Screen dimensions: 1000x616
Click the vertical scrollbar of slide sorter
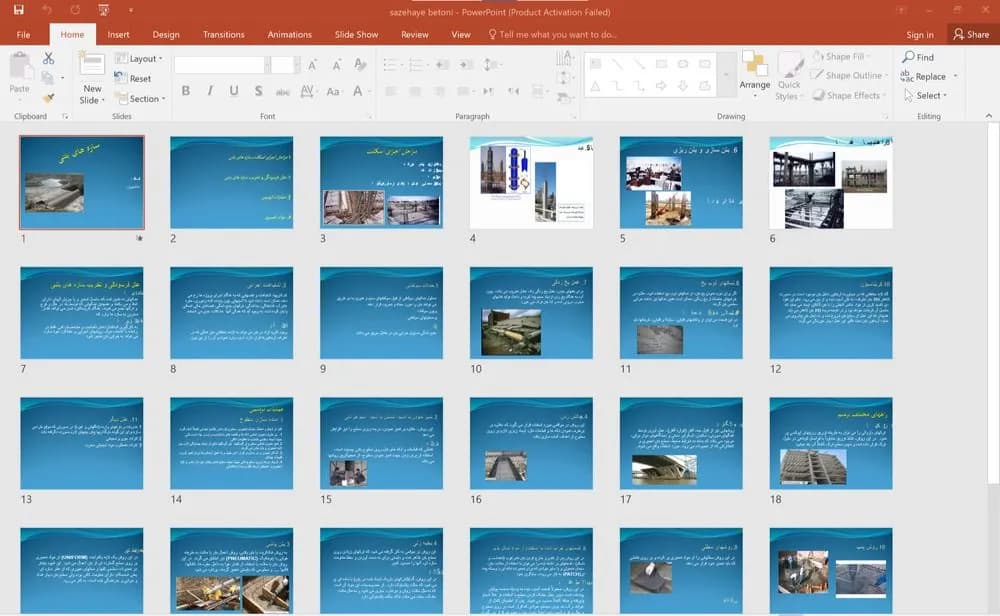coord(993,304)
